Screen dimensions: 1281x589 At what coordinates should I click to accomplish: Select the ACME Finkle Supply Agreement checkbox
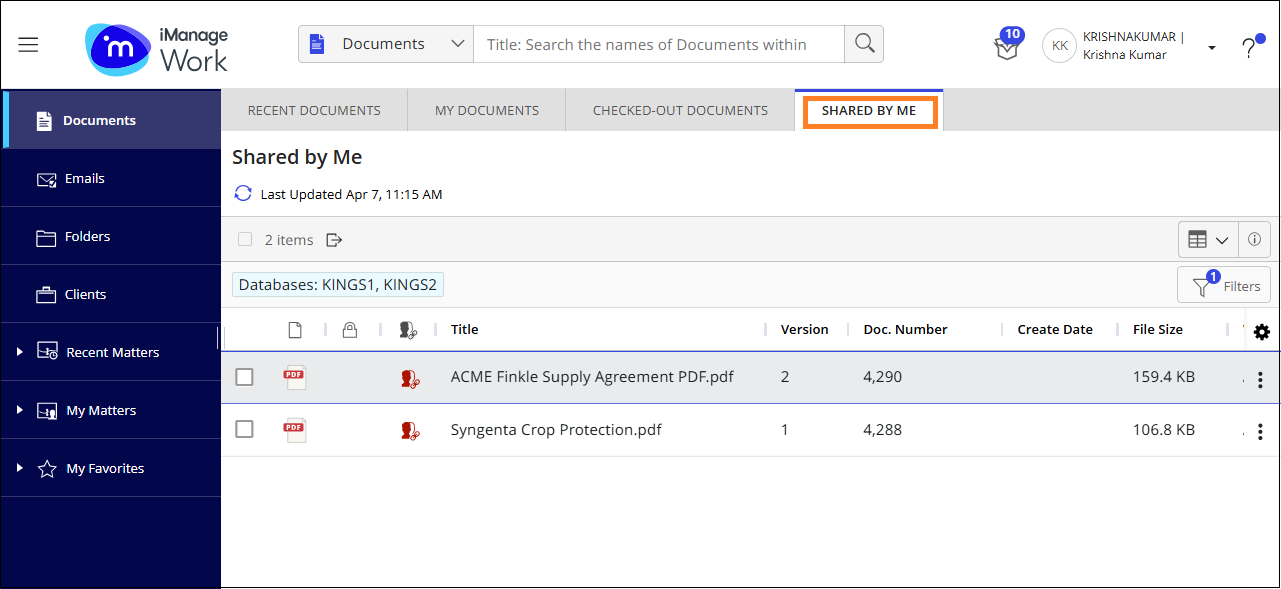[x=244, y=377]
